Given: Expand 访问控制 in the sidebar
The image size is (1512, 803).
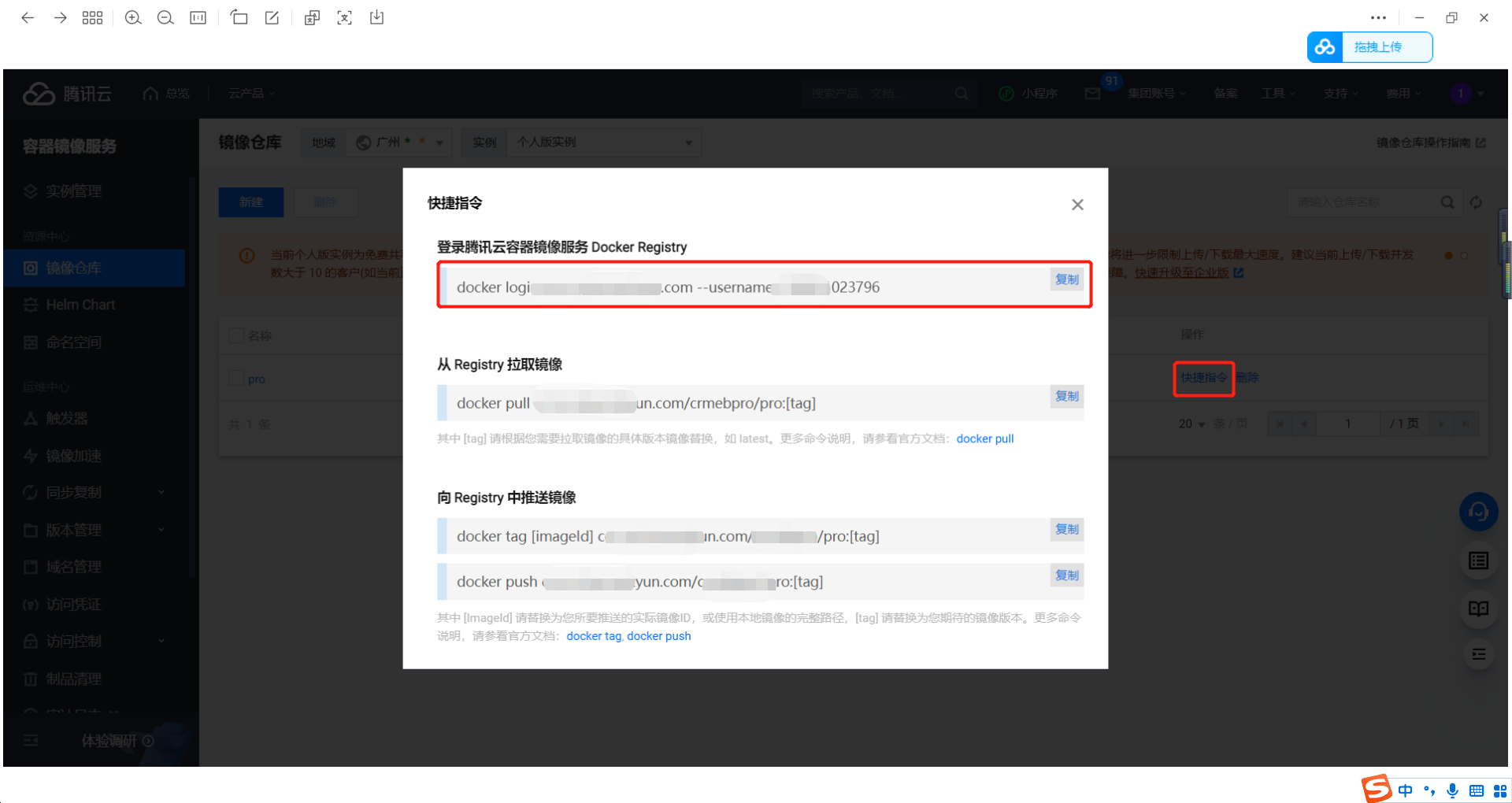Looking at the screenshot, I should (x=94, y=642).
